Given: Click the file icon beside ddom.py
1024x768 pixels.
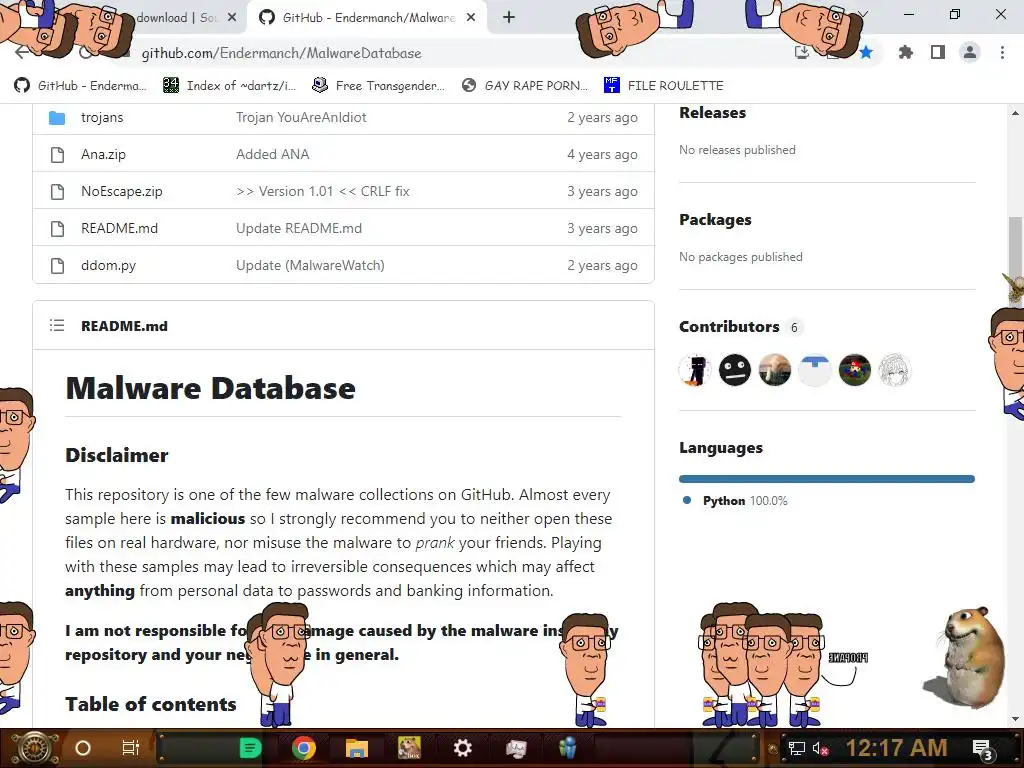Looking at the screenshot, I should [57, 266].
